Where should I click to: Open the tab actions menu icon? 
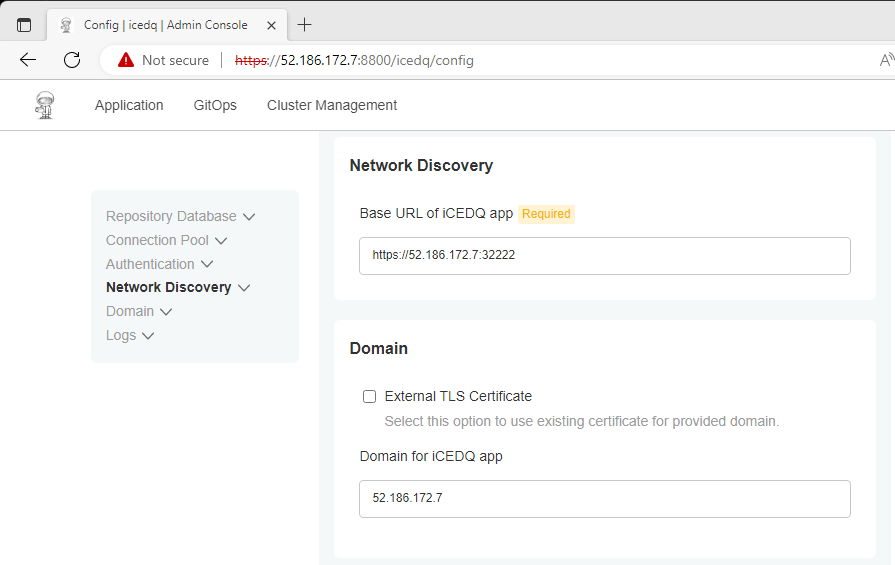(24, 25)
